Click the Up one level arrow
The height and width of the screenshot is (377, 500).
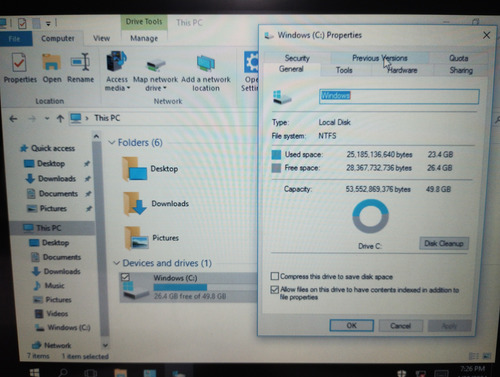pyautogui.click(x=60, y=119)
